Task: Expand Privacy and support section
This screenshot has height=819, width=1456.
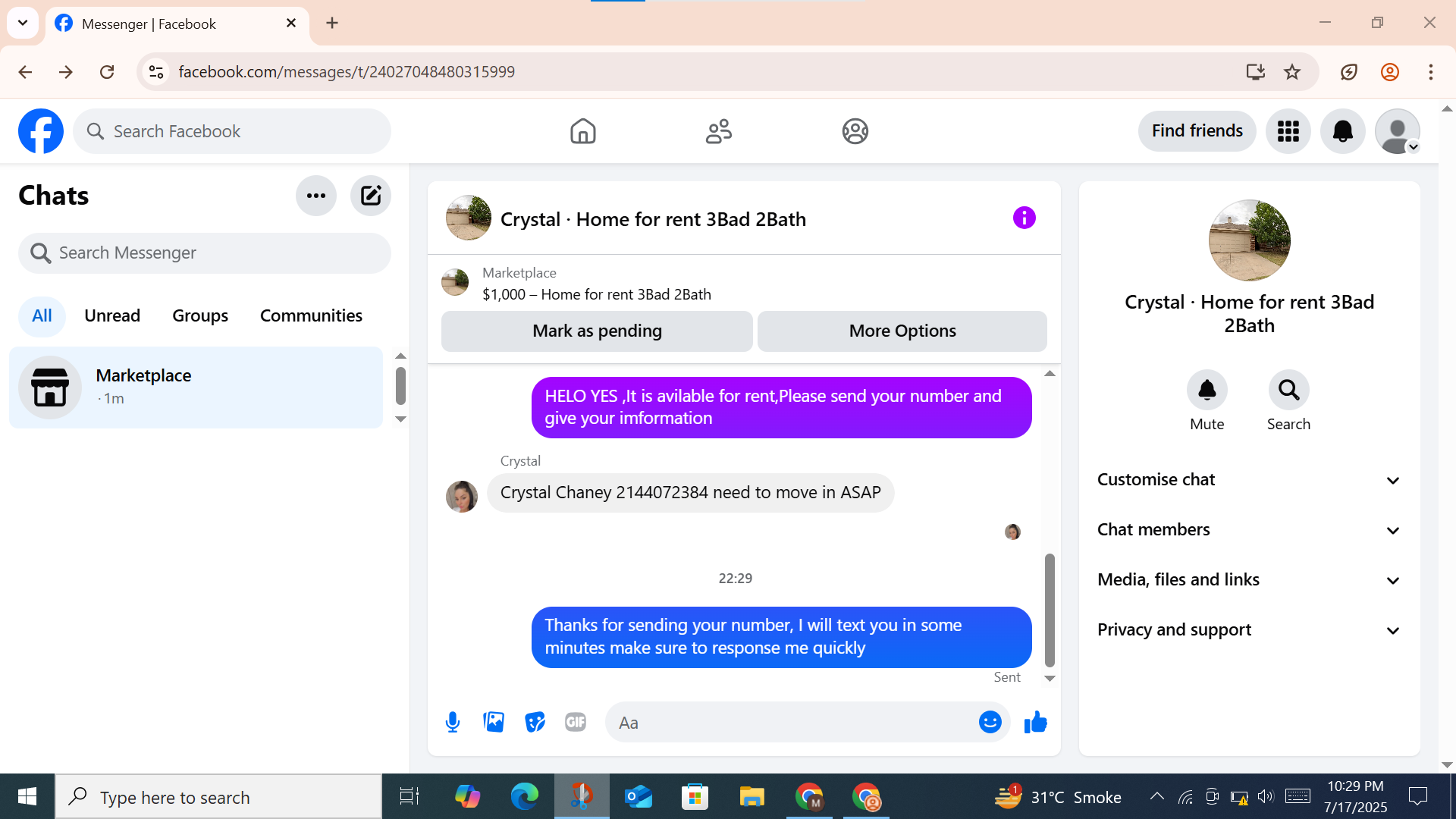Action: (1249, 630)
